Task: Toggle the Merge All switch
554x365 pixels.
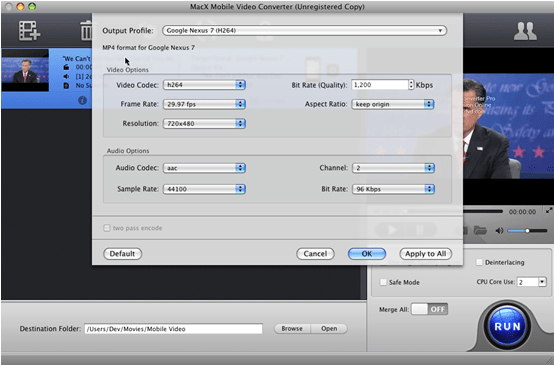Action: click(x=430, y=309)
